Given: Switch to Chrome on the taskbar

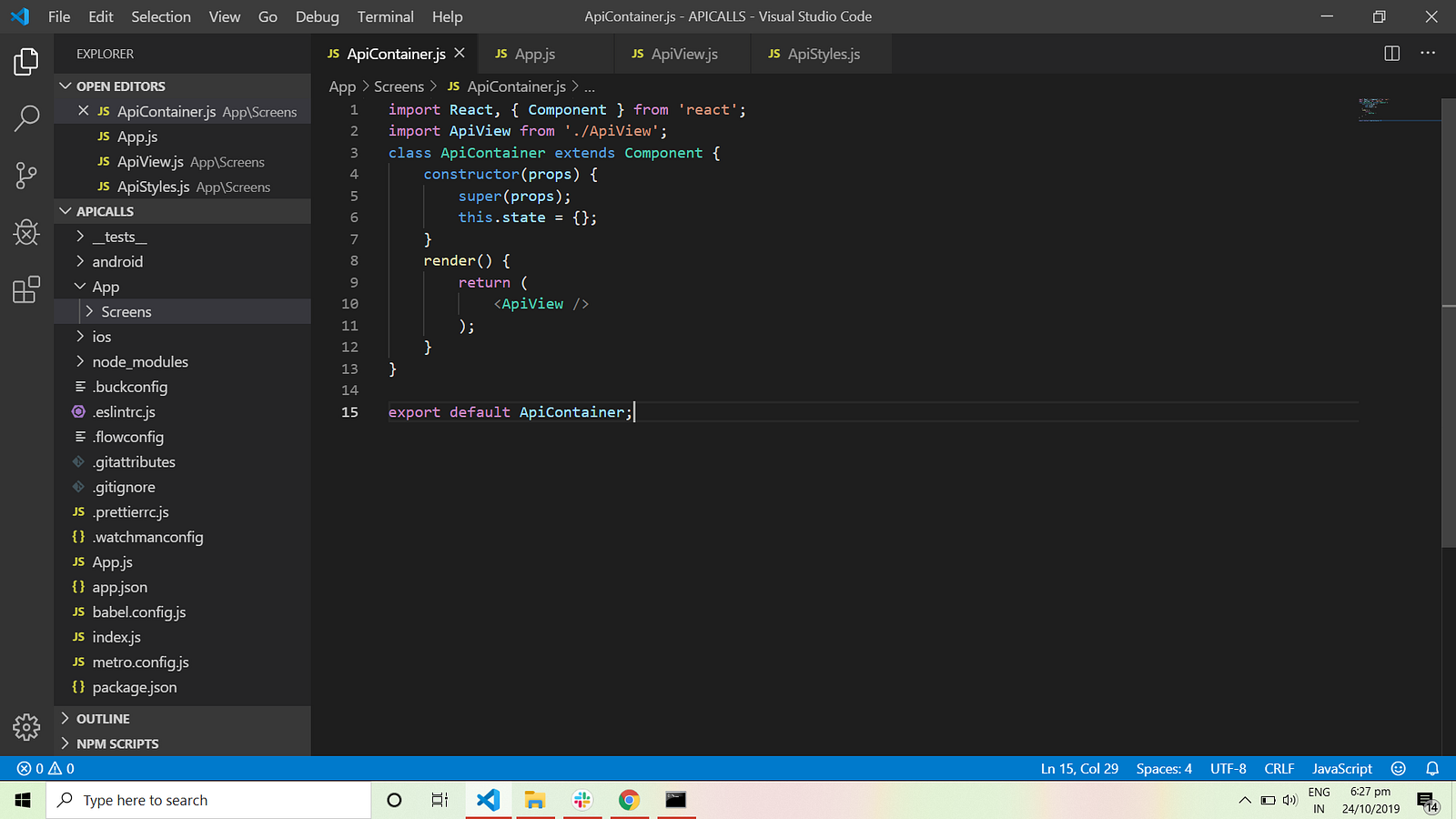Looking at the screenshot, I should (x=629, y=800).
